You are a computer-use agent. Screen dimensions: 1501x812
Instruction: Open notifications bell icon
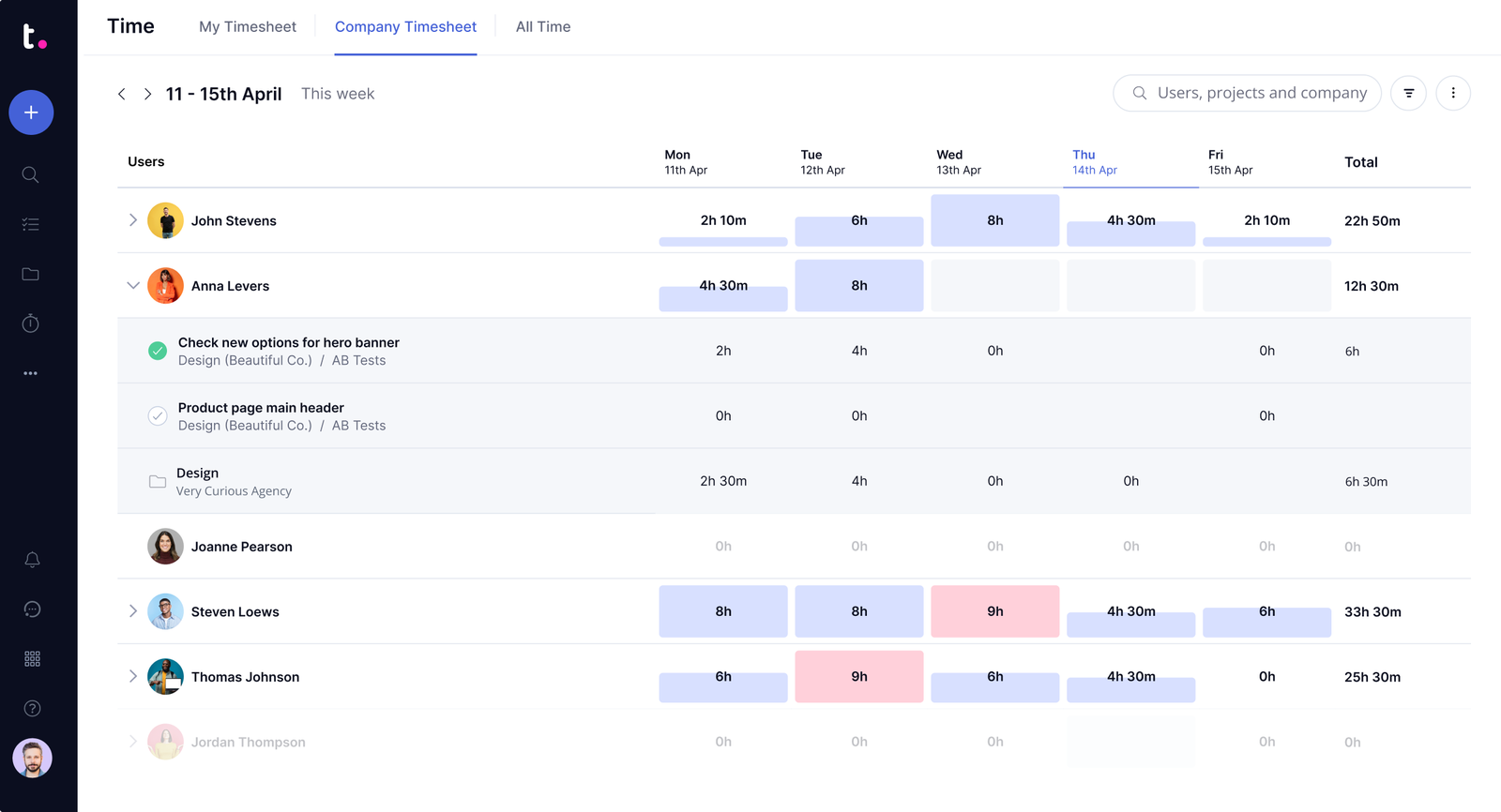[32, 560]
